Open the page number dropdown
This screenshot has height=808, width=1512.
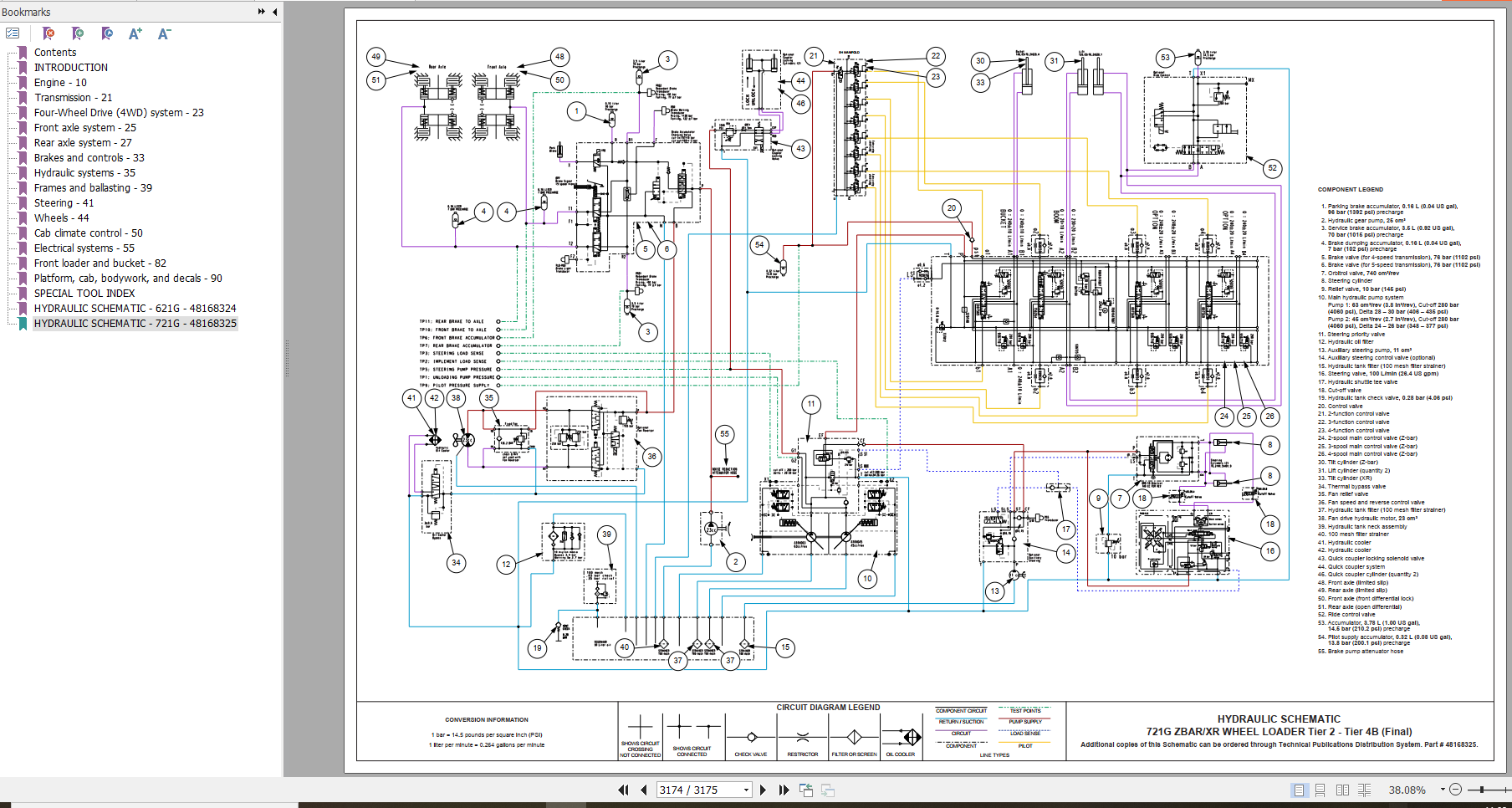tap(747, 790)
